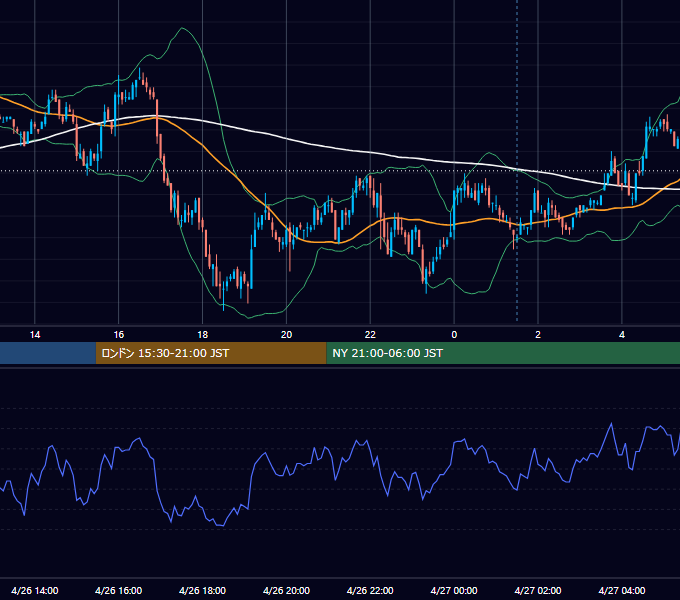Click the 4/26 22:00 date label

click(x=370, y=590)
